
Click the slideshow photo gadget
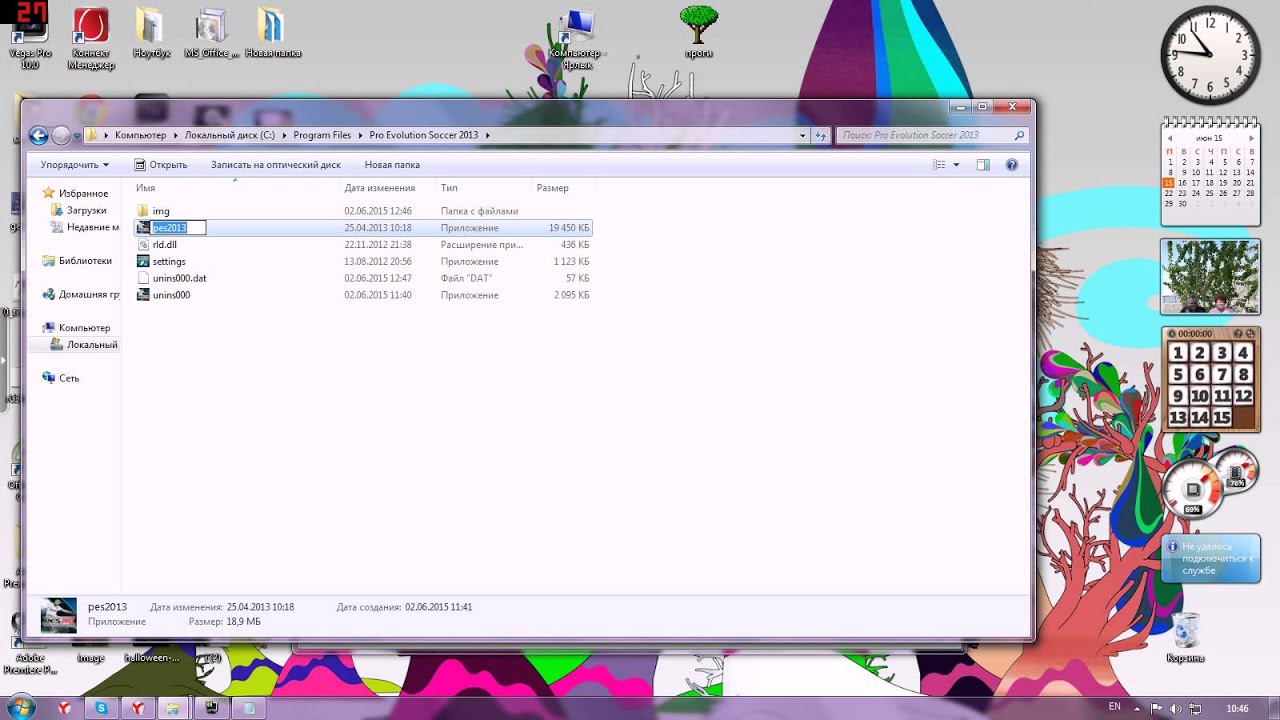click(x=1210, y=277)
